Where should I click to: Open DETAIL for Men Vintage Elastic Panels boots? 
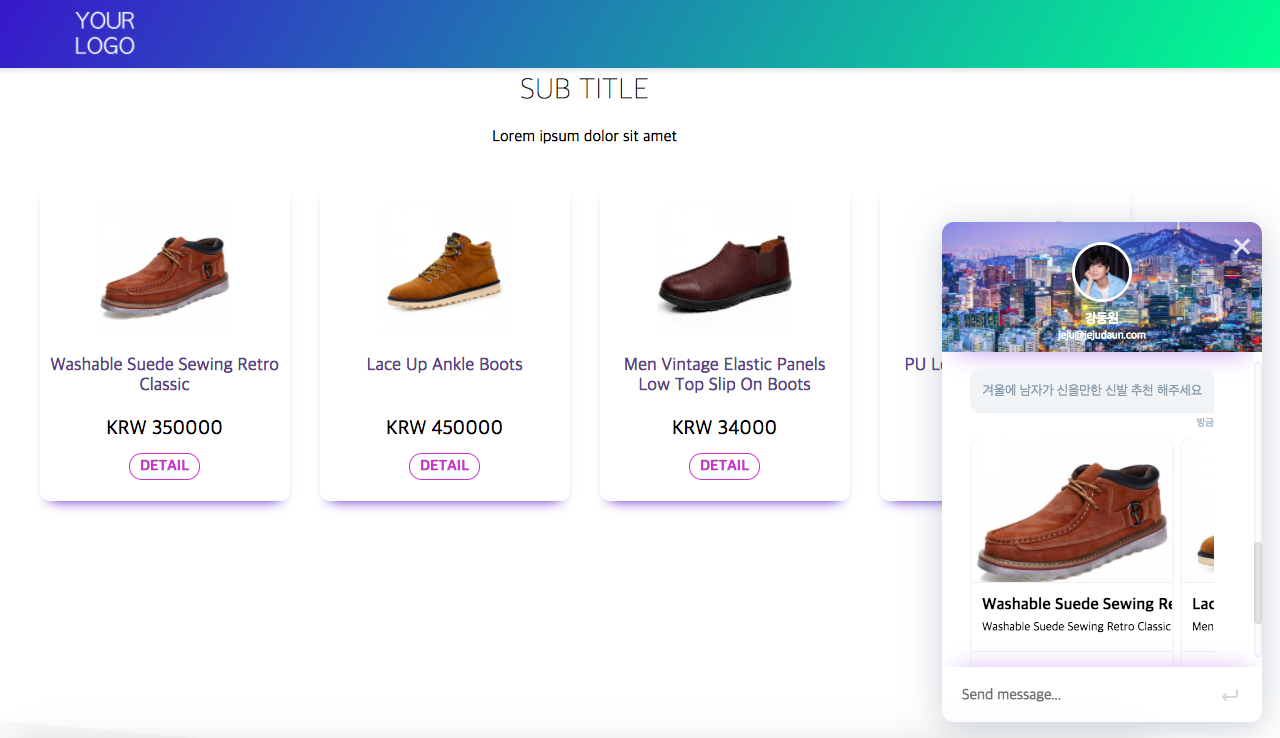tap(724, 466)
